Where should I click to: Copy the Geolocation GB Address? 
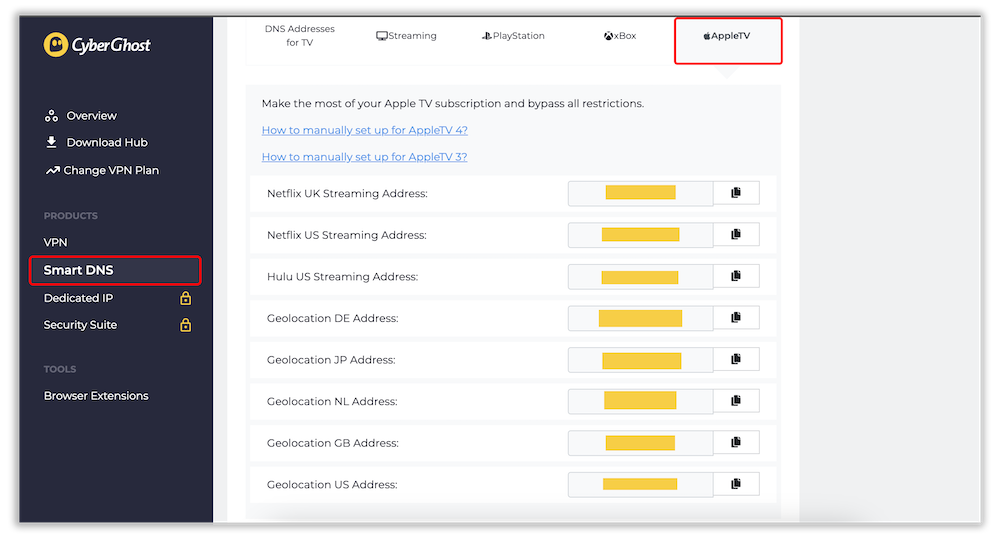(736, 442)
